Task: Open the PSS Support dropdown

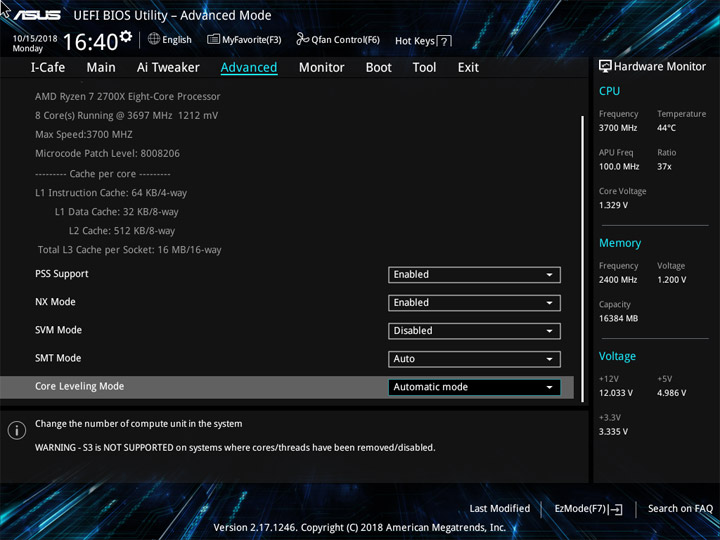Action: [x=474, y=275]
